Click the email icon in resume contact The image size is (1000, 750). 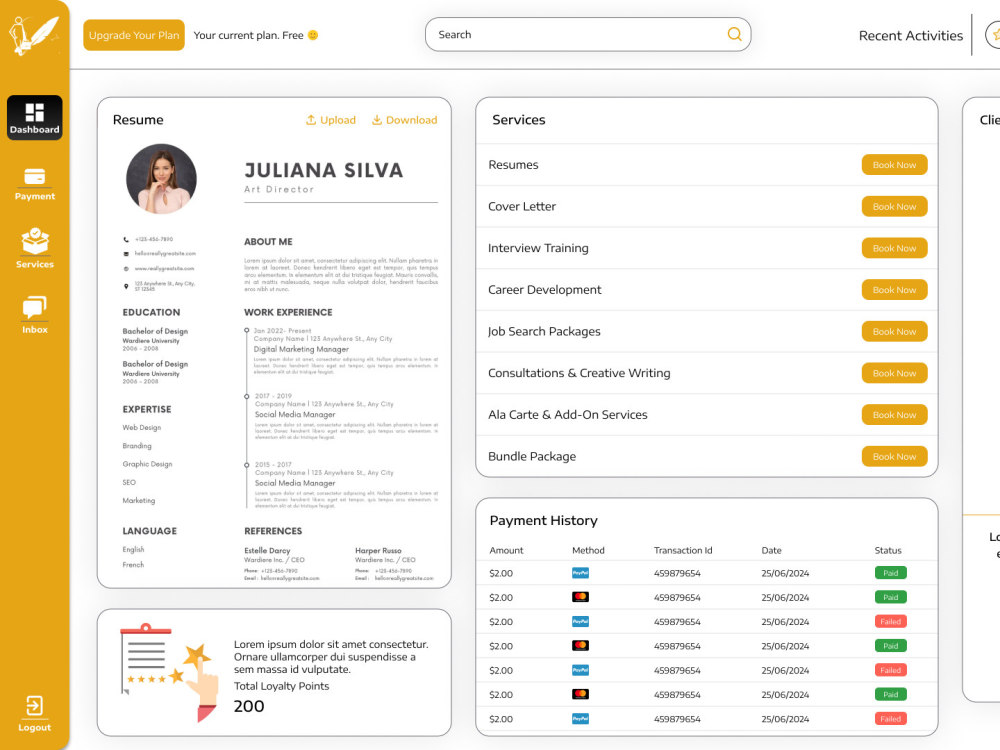[126, 254]
